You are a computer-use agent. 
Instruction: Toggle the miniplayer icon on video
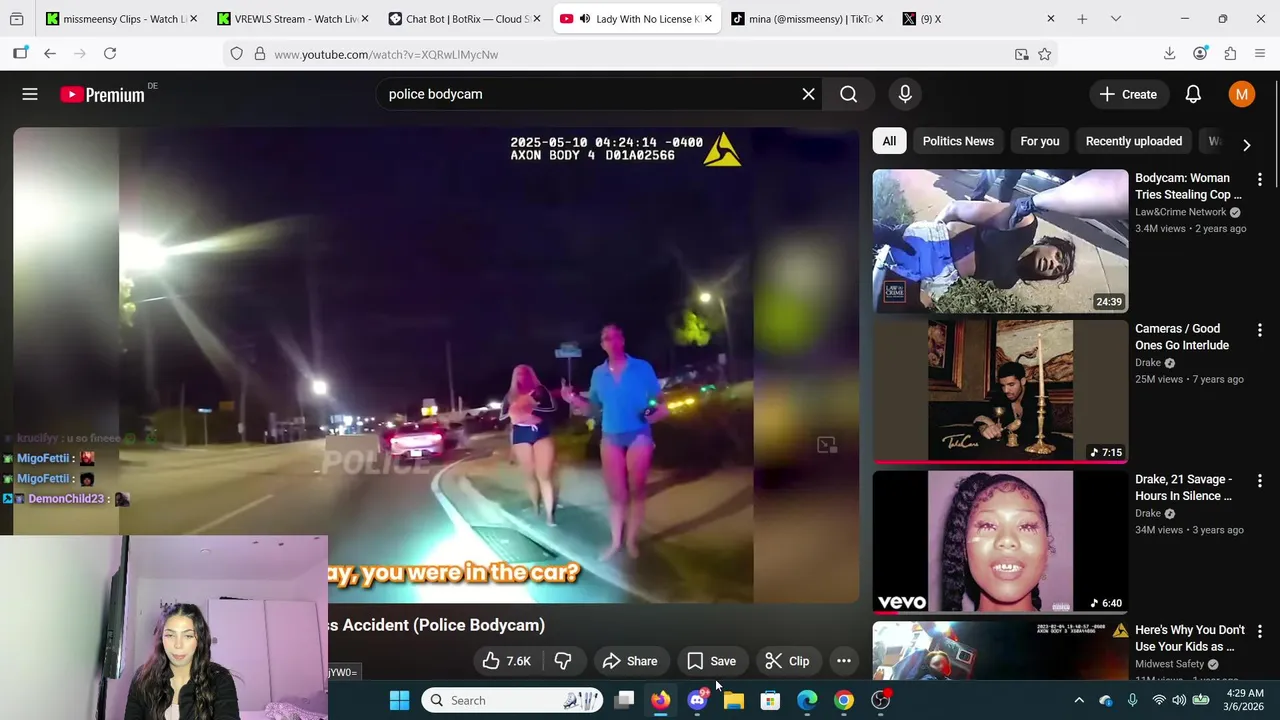pyautogui.click(x=826, y=445)
